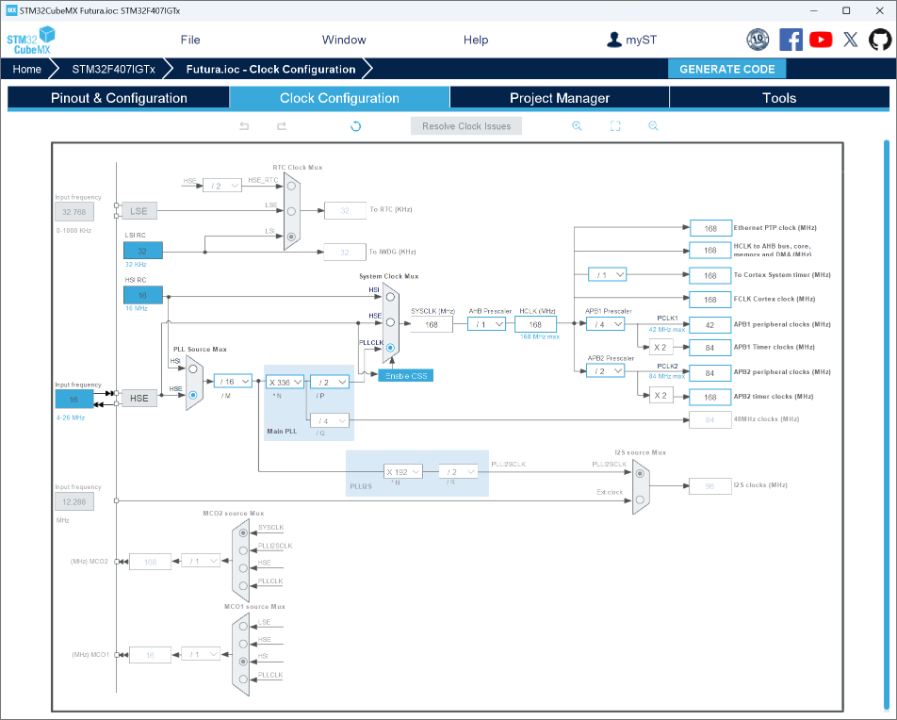Click the Futura.ioc - Clock Configuration breadcrumb

271,69
